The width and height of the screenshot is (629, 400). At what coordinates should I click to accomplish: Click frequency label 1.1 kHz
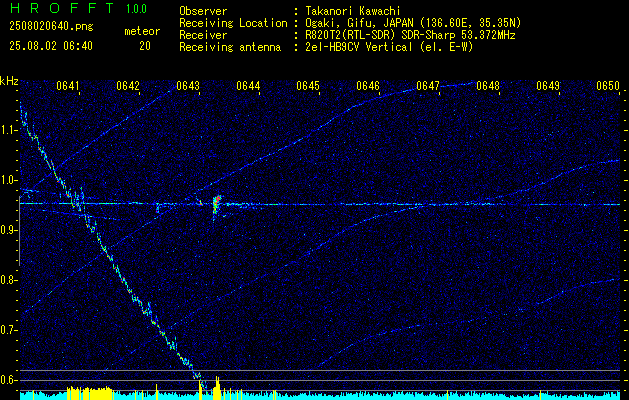(9, 130)
